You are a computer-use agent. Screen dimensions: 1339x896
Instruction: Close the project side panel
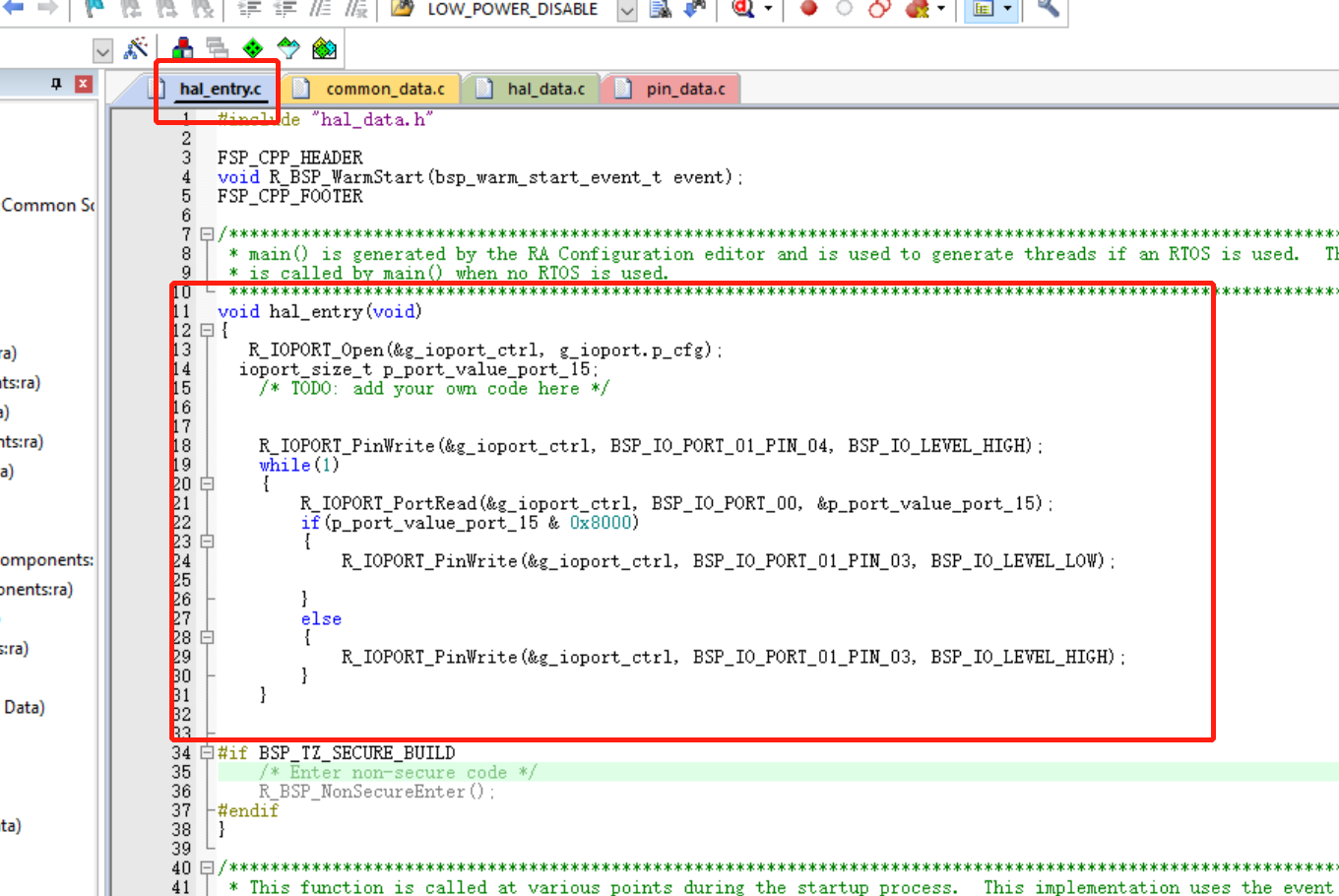(84, 85)
